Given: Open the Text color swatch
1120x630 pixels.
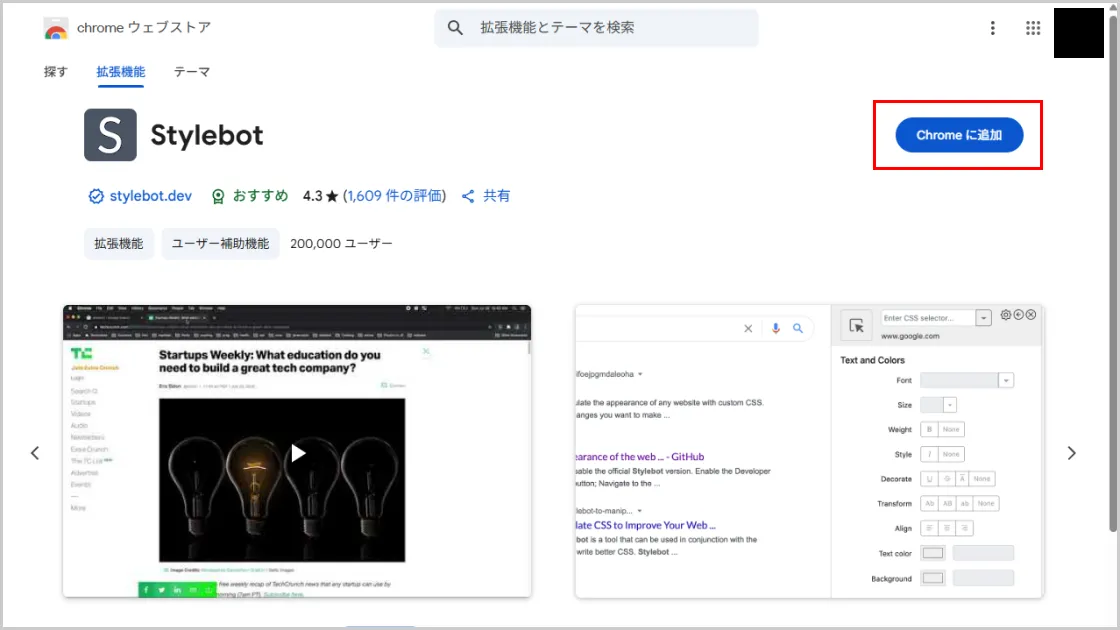Looking at the screenshot, I should click(933, 553).
